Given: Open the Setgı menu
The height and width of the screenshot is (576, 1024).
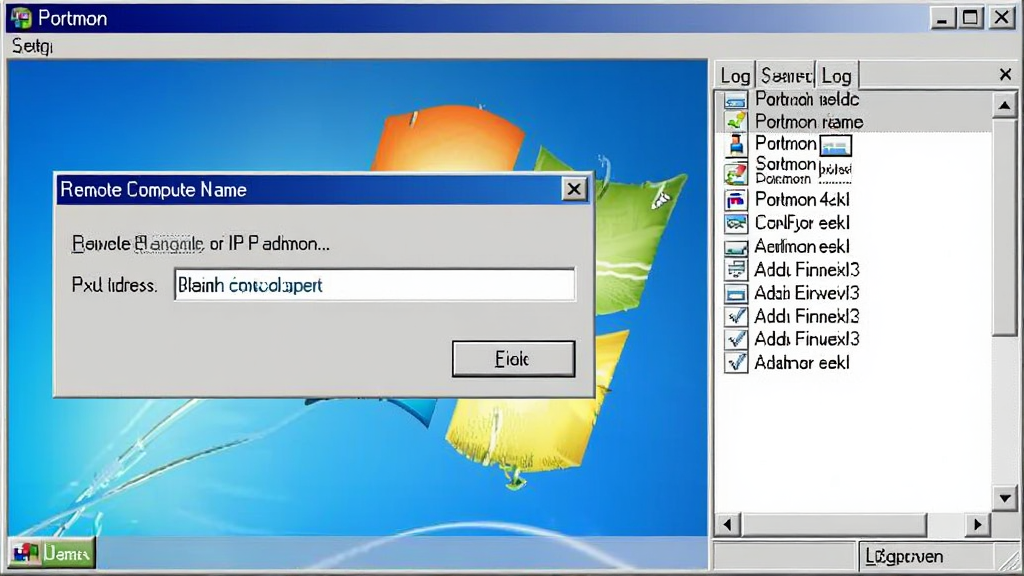Looking at the screenshot, I should 32,46.
